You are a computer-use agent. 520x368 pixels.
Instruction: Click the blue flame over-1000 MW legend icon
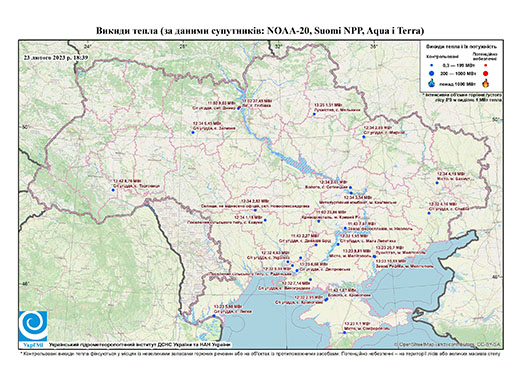point(432,83)
